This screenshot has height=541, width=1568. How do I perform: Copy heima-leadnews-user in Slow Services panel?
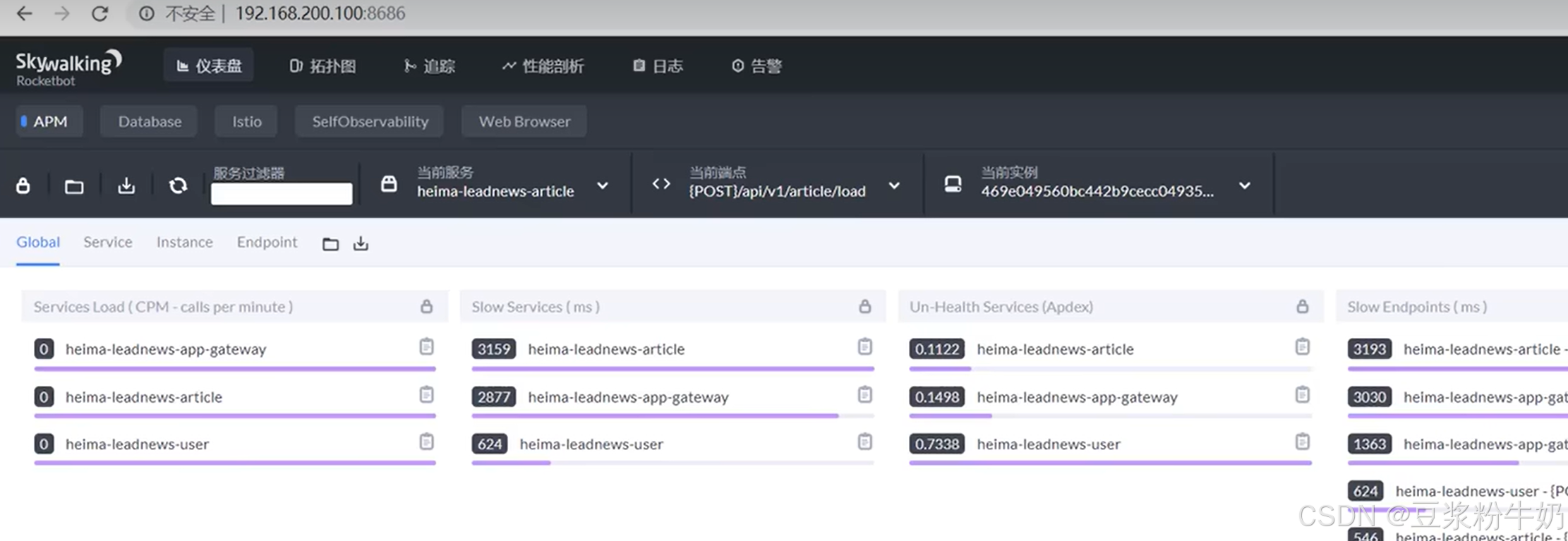[865, 442]
